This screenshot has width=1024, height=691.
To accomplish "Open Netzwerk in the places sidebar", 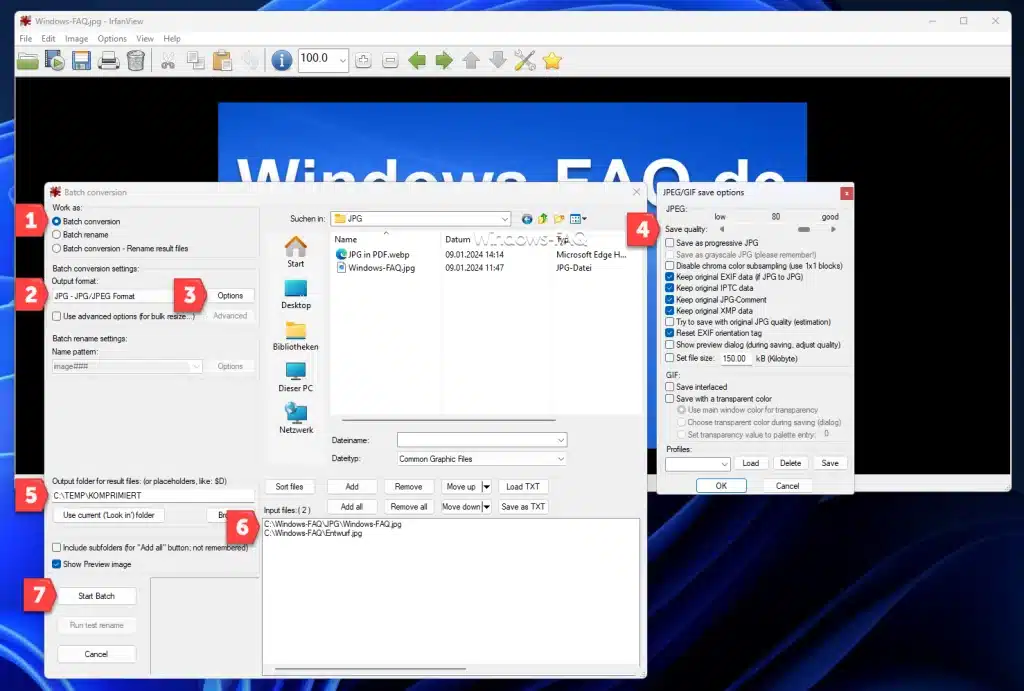I will 296,419.
